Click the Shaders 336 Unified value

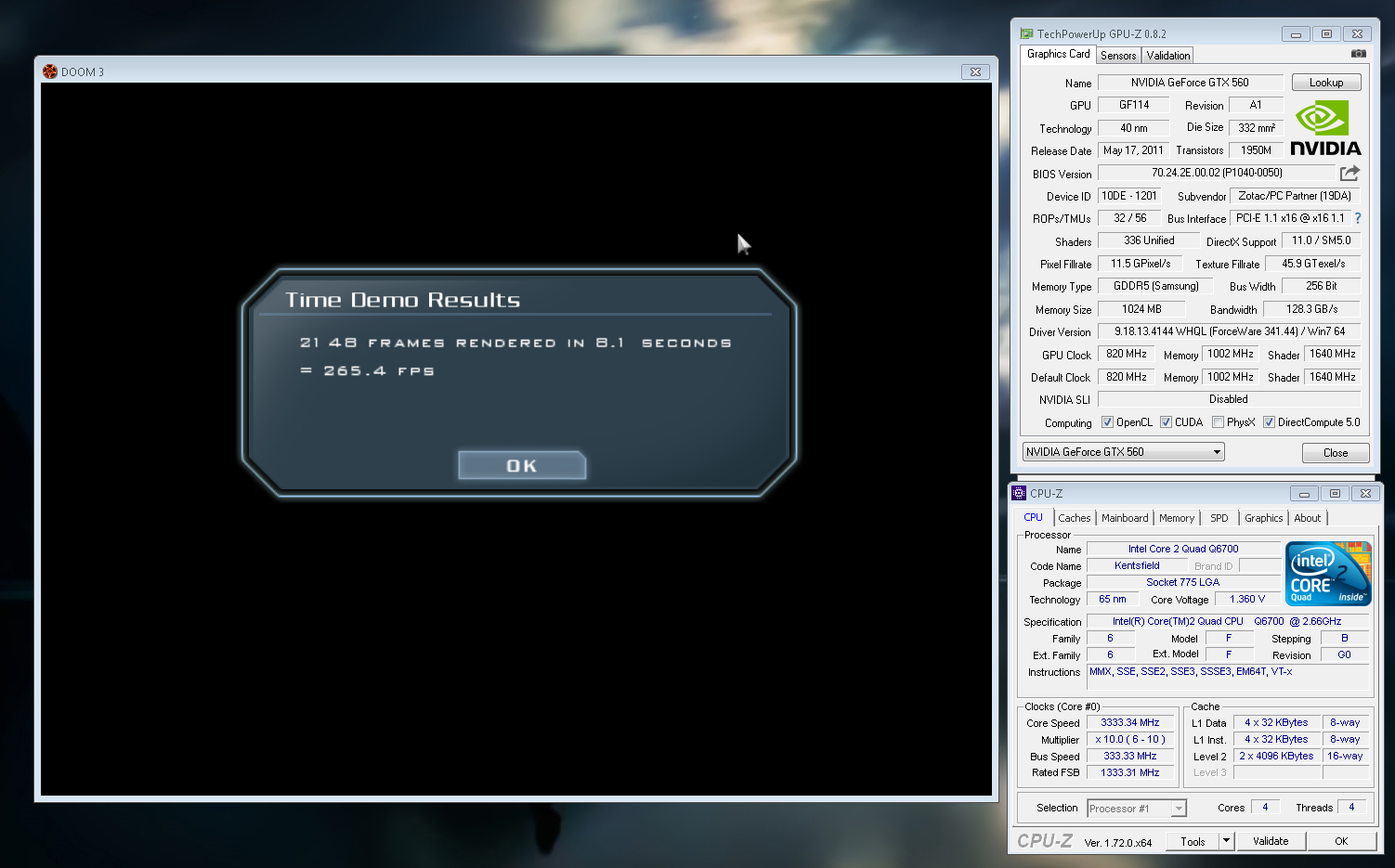pos(1149,240)
